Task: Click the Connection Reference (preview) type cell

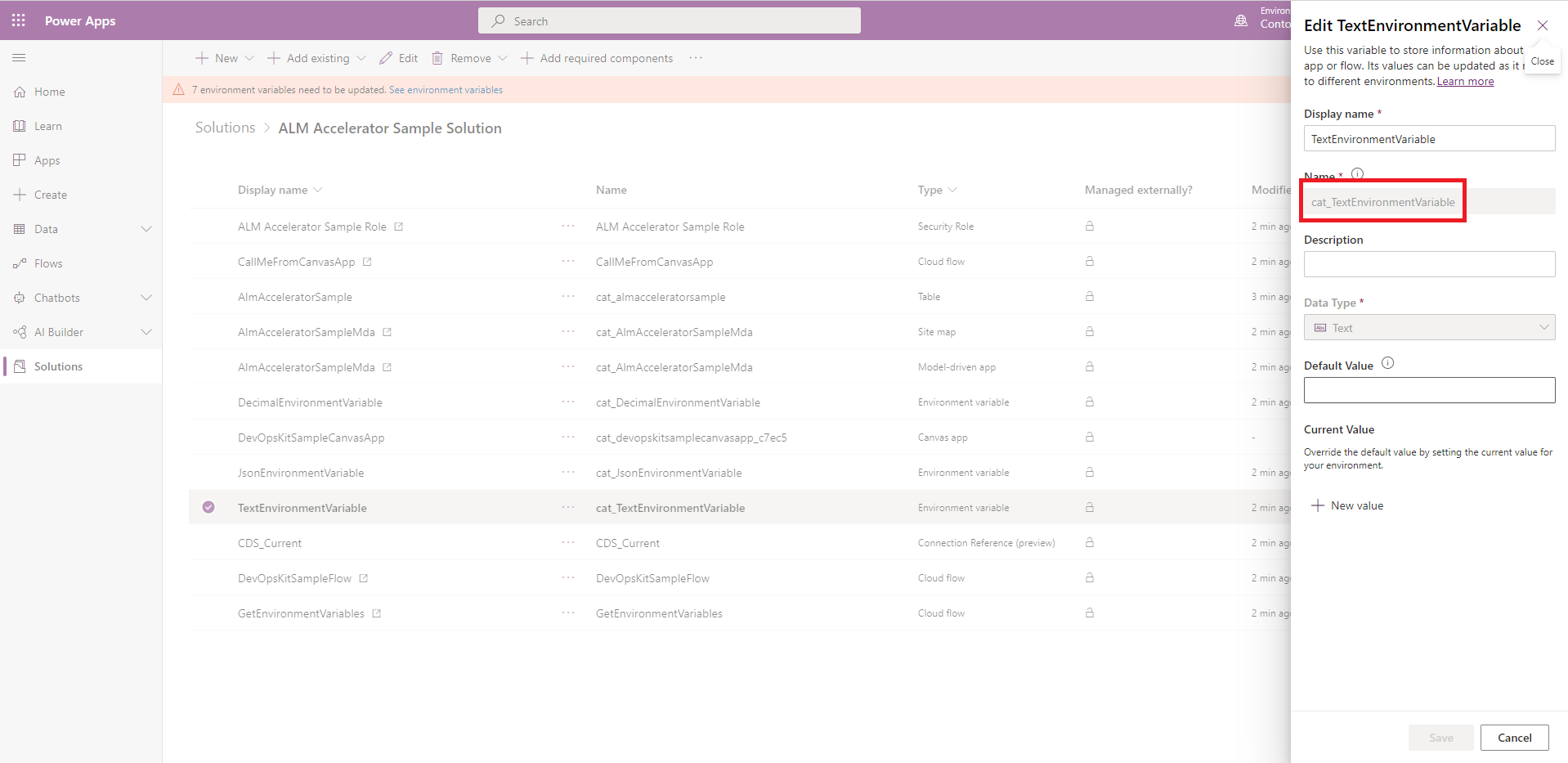Action: tap(986, 543)
